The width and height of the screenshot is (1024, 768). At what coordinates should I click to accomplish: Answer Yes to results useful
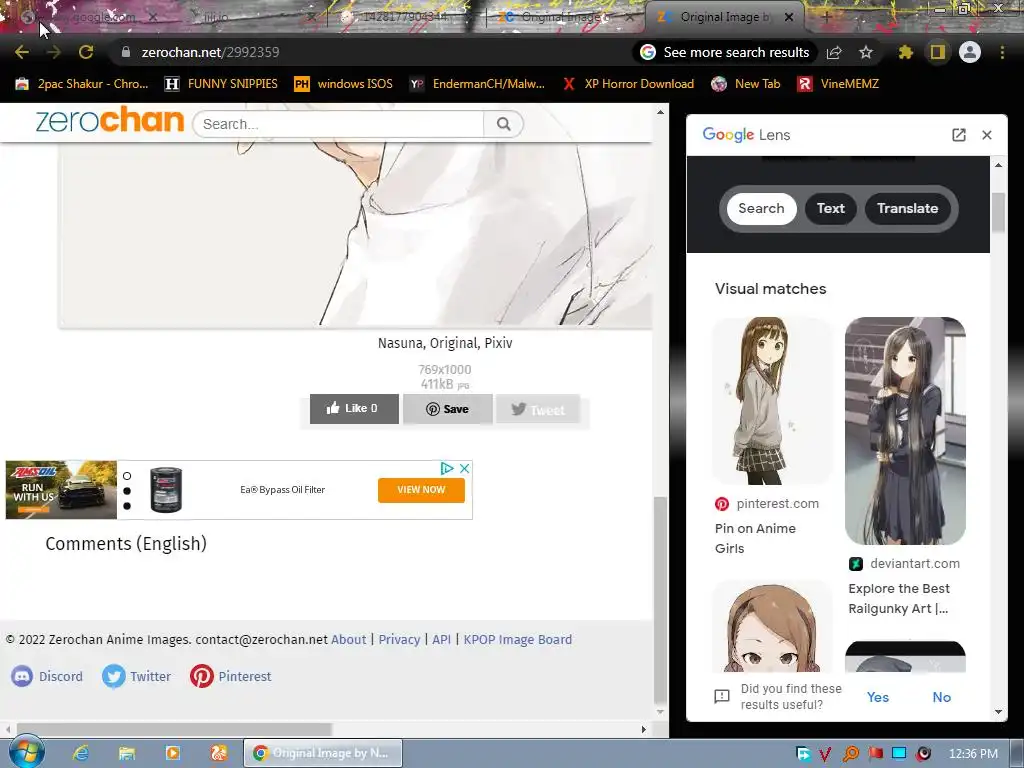(878, 697)
